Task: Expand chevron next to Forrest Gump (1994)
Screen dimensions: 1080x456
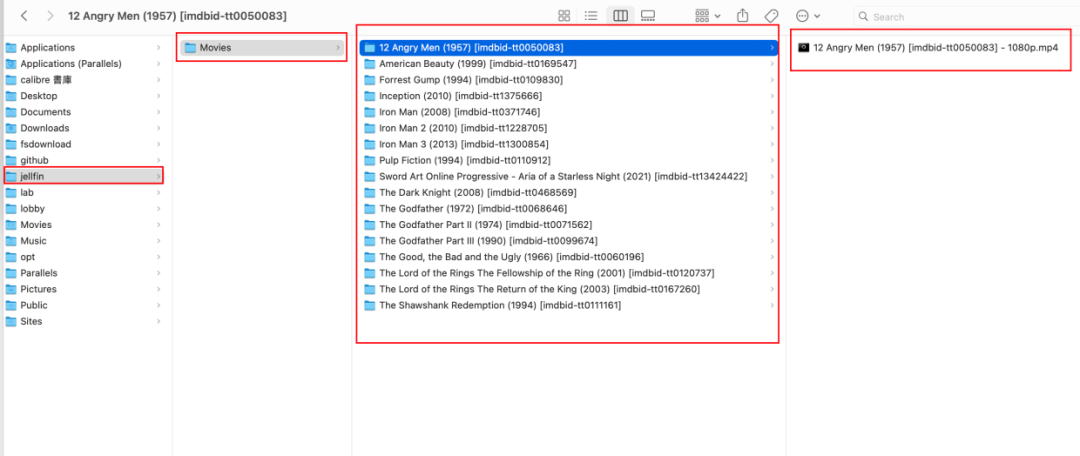Action: [x=772, y=80]
